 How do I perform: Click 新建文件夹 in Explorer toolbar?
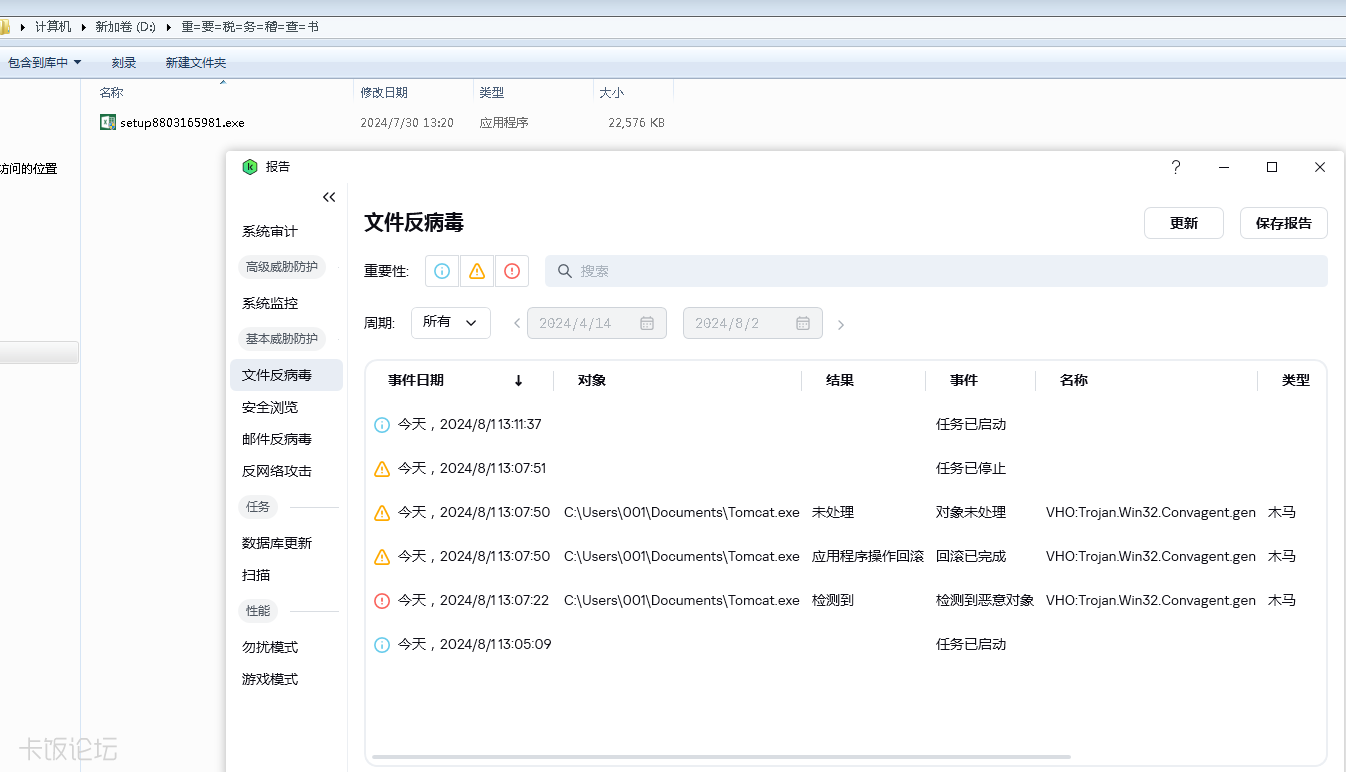point(196,62)
